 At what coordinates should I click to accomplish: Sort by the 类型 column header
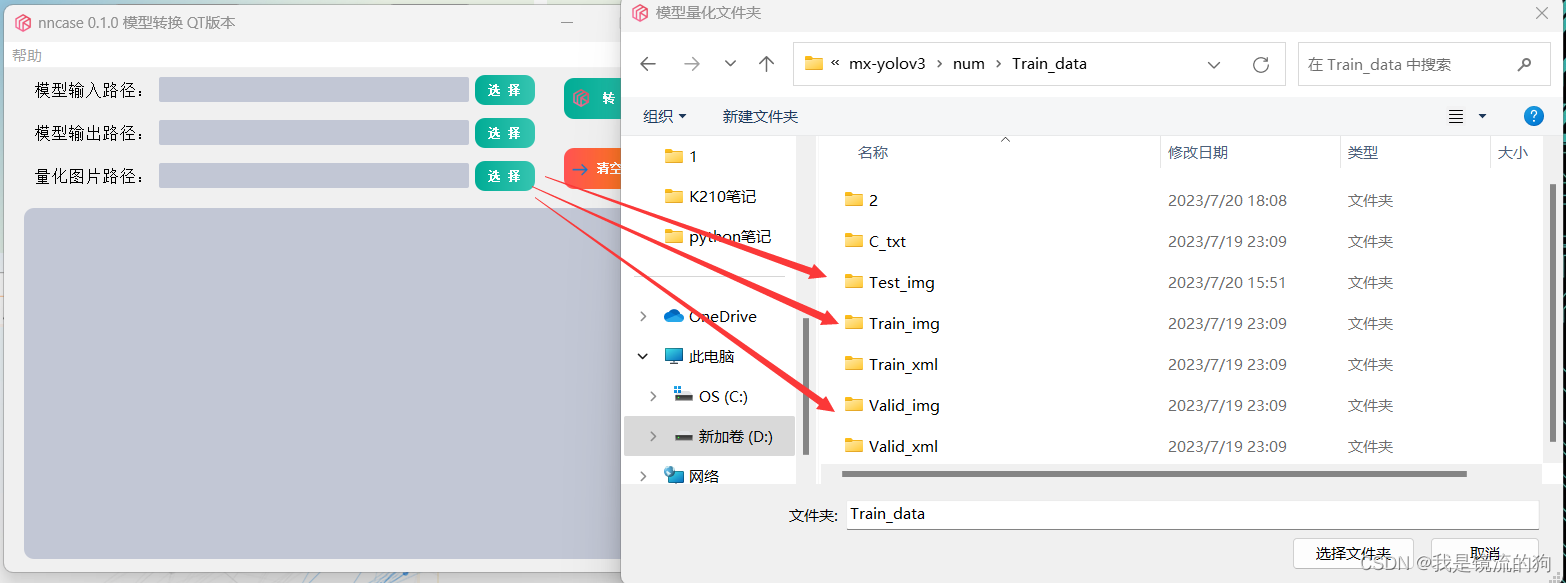tap(1363, 153)
